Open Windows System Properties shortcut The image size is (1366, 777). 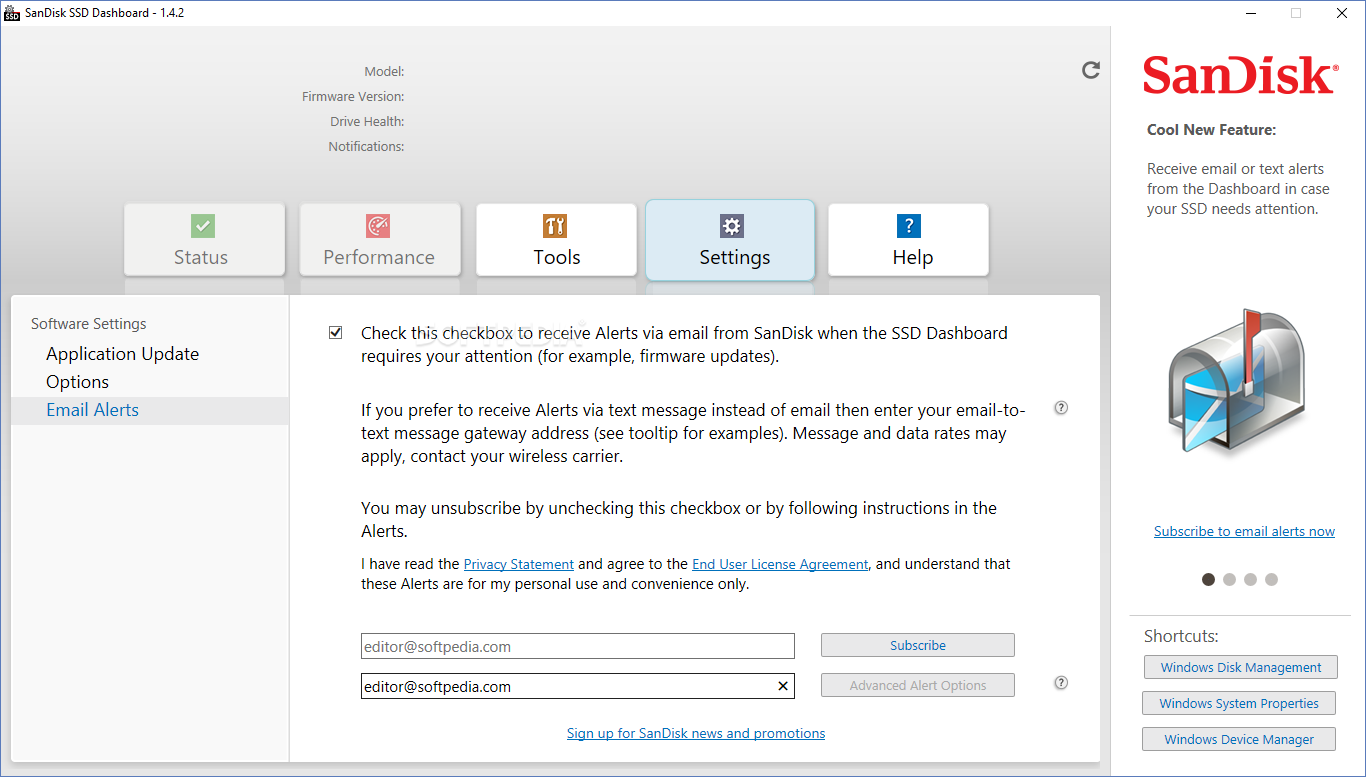click(1239, 703)
